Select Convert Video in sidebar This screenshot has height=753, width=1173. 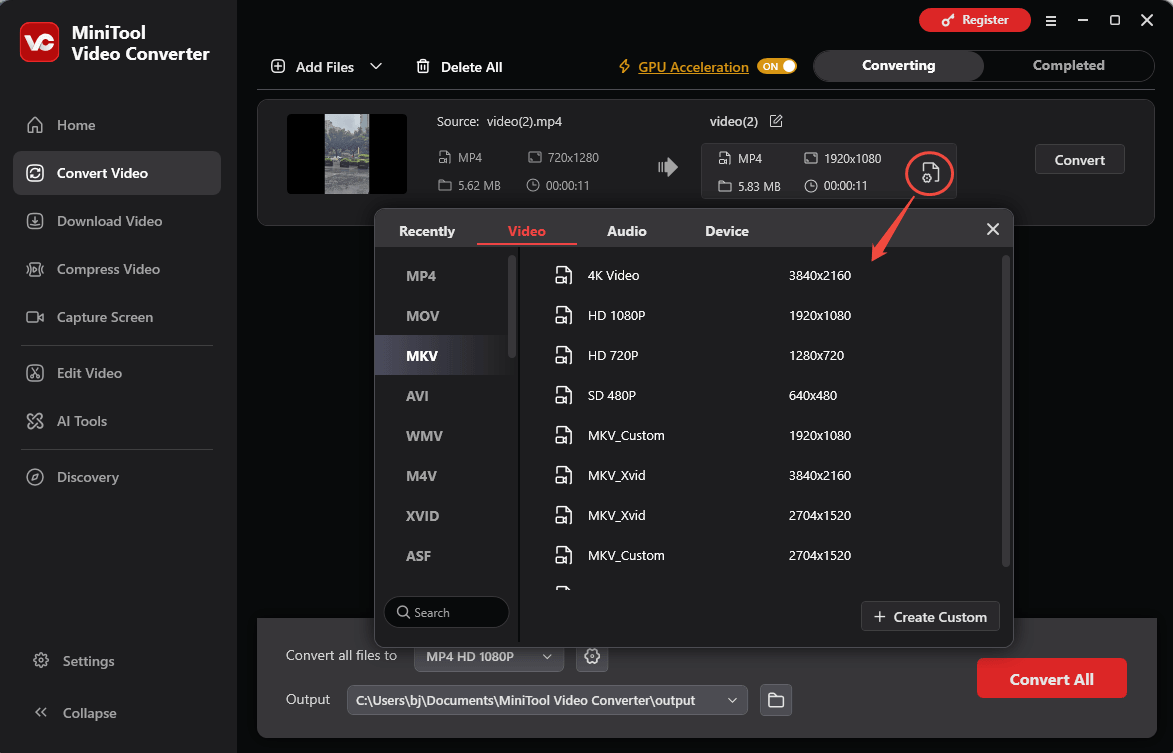pos(117,173)
